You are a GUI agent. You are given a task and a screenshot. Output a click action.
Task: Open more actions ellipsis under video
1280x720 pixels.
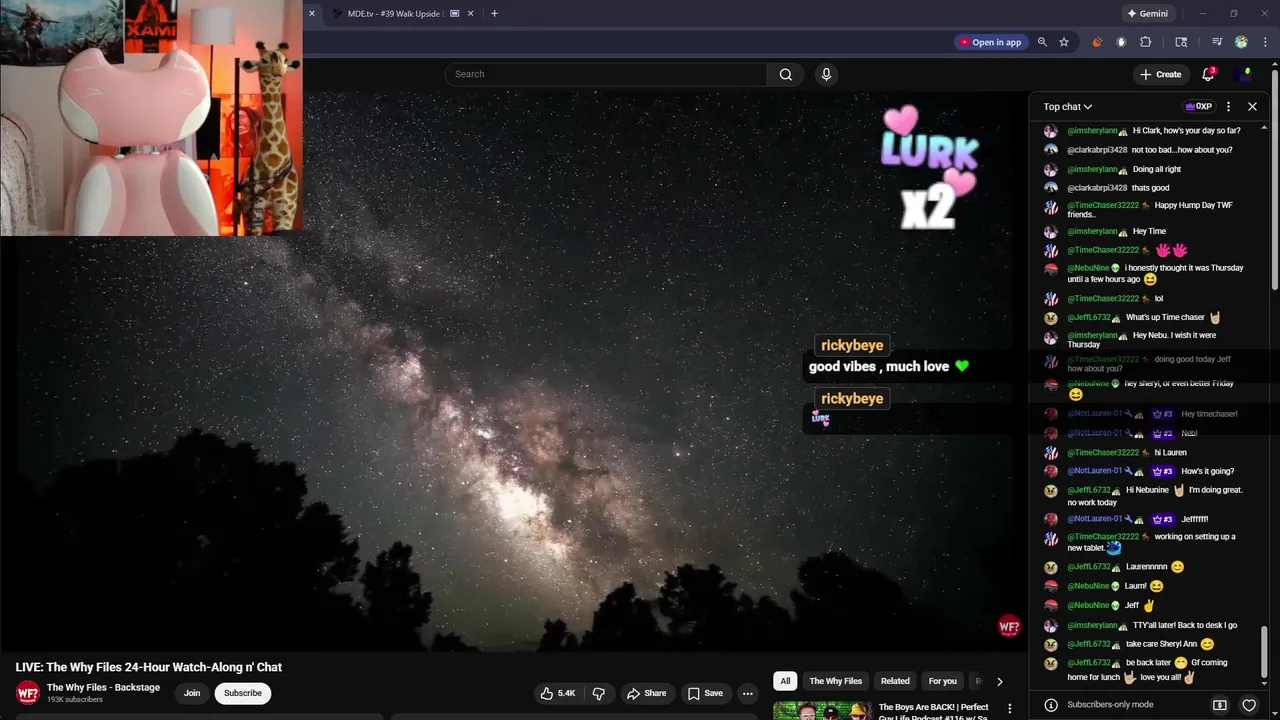click(747, 693)
